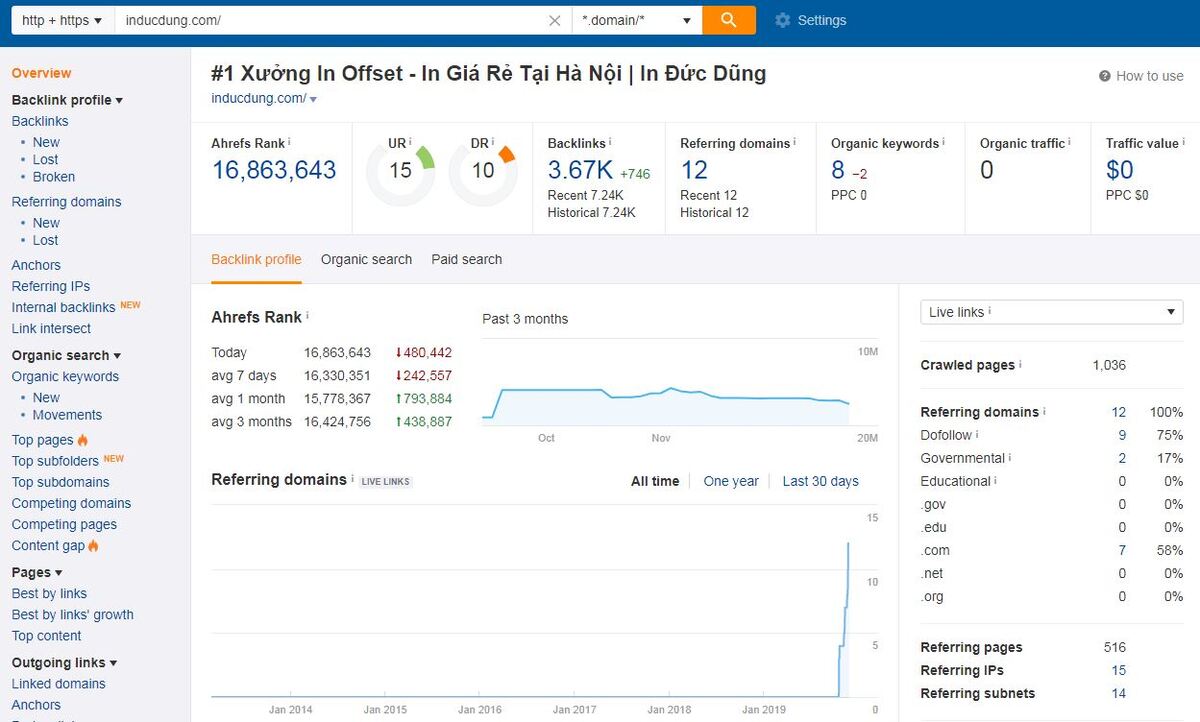Click info icon next to Dofollow
Screen dimensions: 1200x722
click(977, 435)
